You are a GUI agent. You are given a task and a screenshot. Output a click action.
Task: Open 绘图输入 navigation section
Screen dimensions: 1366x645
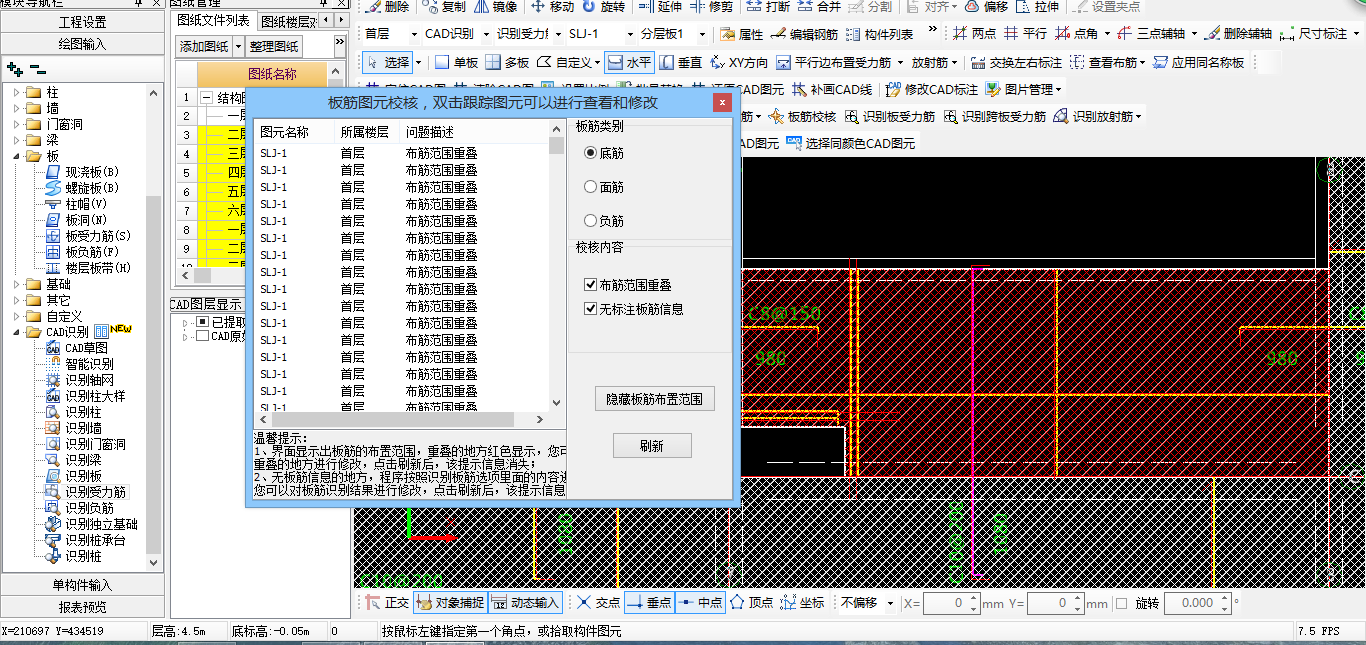coord(82,44)
